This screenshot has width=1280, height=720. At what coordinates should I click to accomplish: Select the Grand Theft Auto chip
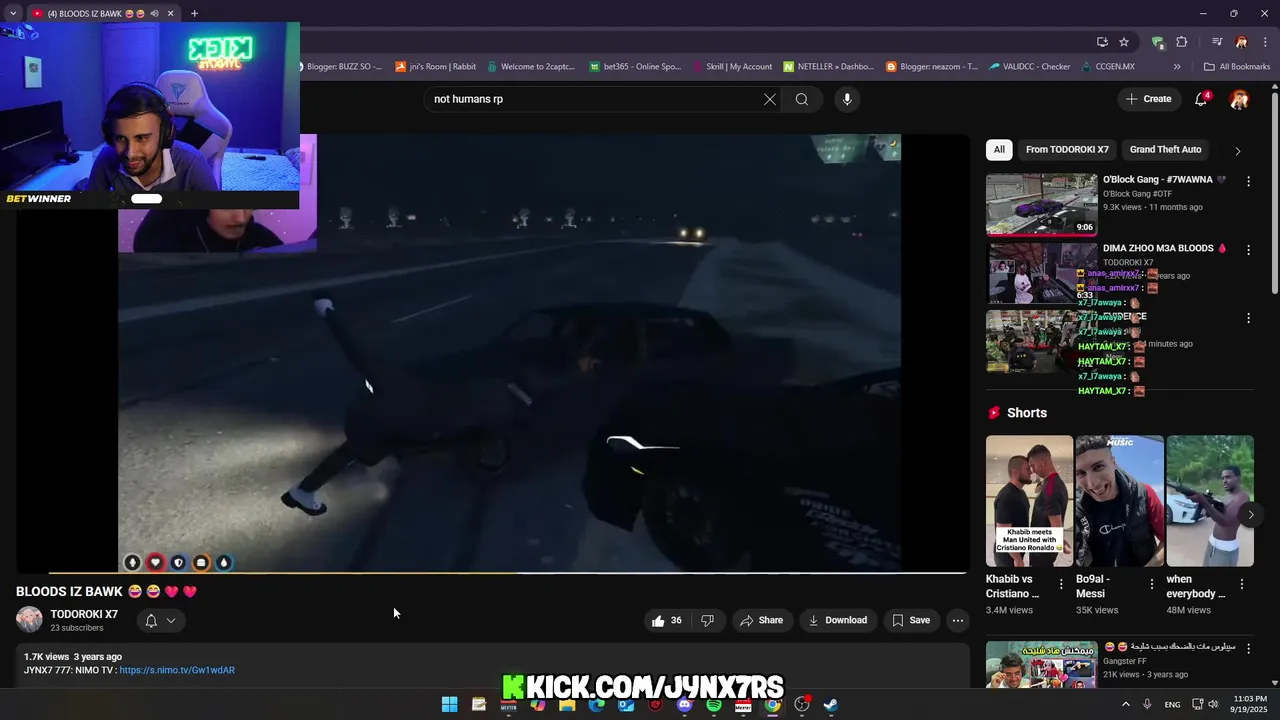[x=1165, y=149]
